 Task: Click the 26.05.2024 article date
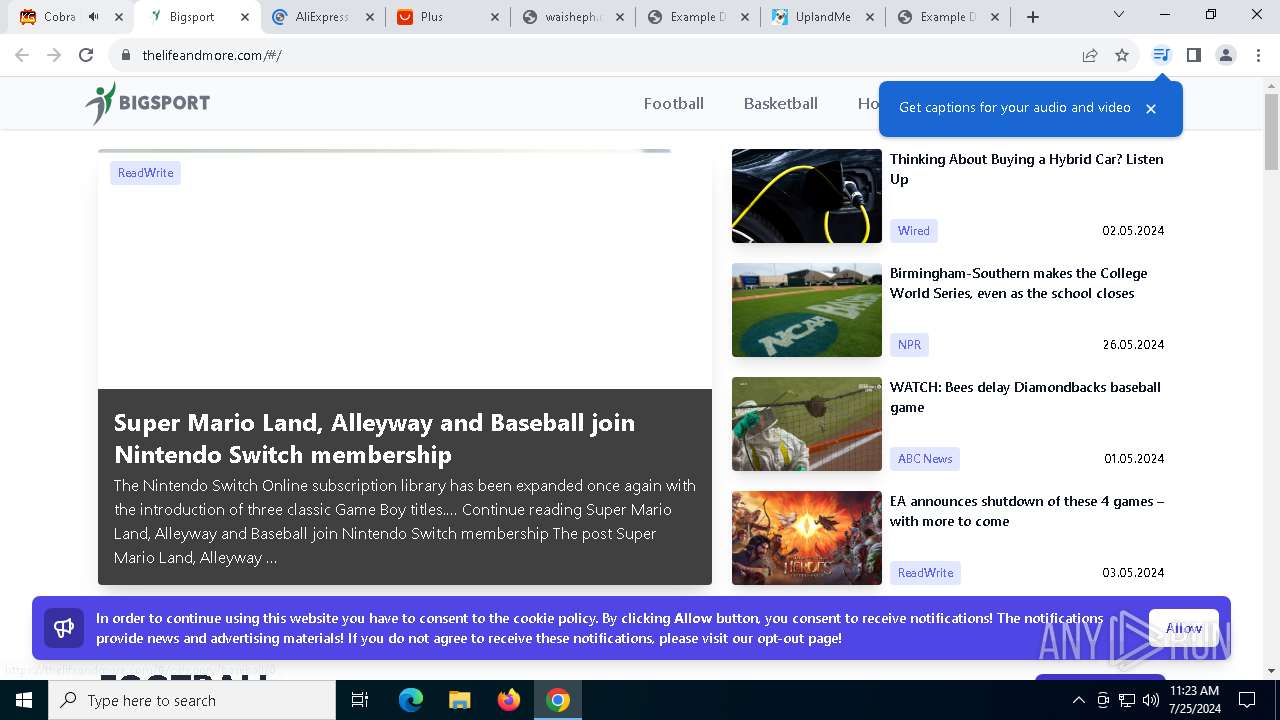pos(1133,345)
